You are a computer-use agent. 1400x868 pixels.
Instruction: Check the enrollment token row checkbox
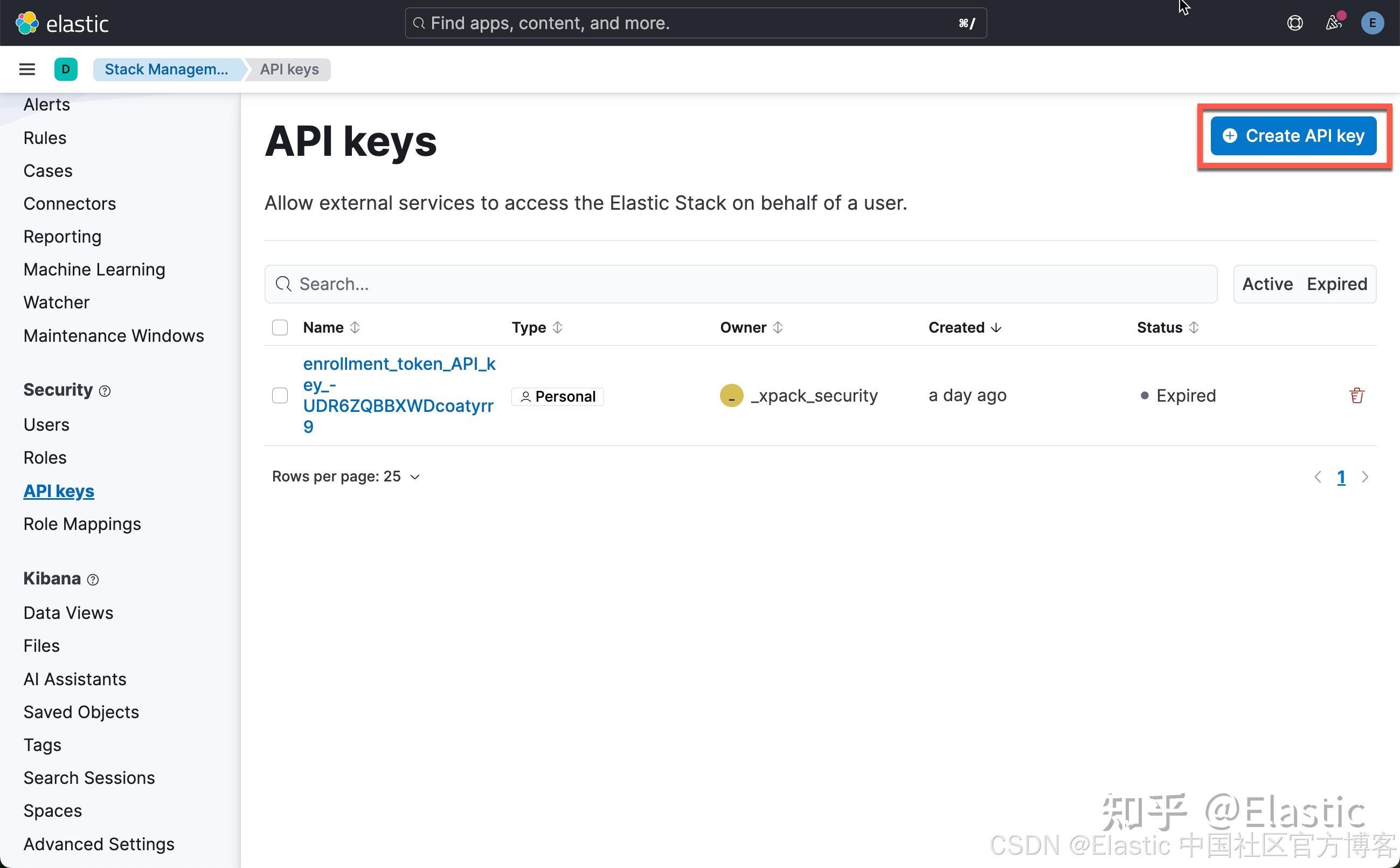280,395
